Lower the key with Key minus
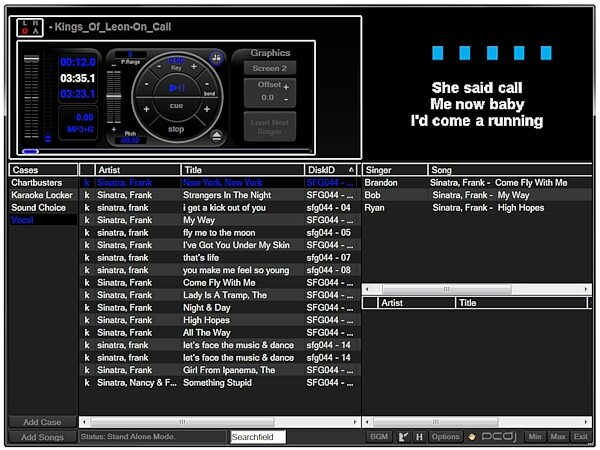 (160, 67)
